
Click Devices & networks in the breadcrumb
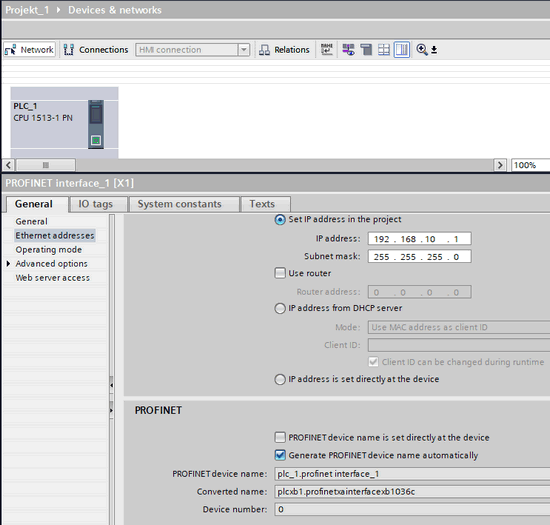pos(115,10)
